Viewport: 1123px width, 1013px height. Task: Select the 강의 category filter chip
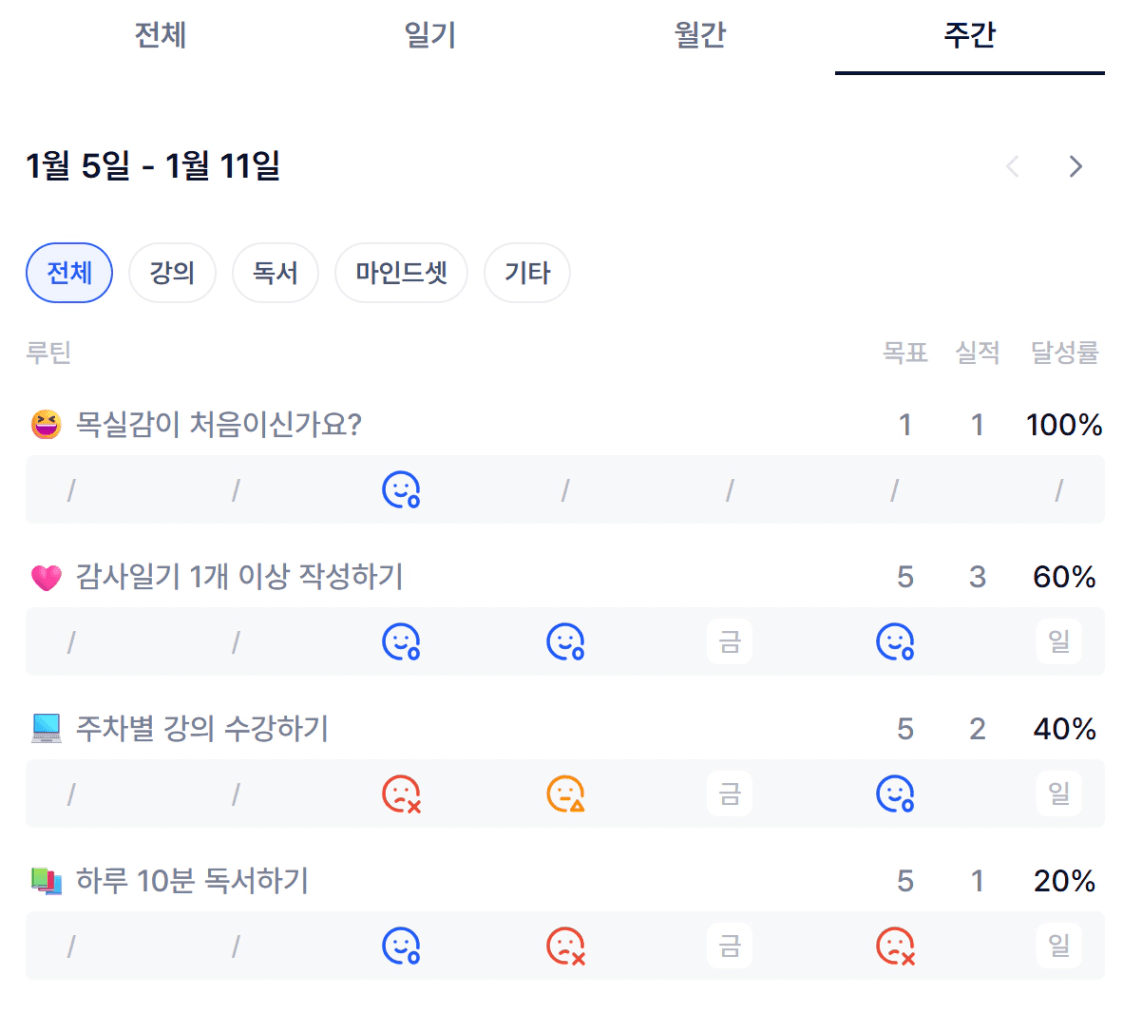172,273
